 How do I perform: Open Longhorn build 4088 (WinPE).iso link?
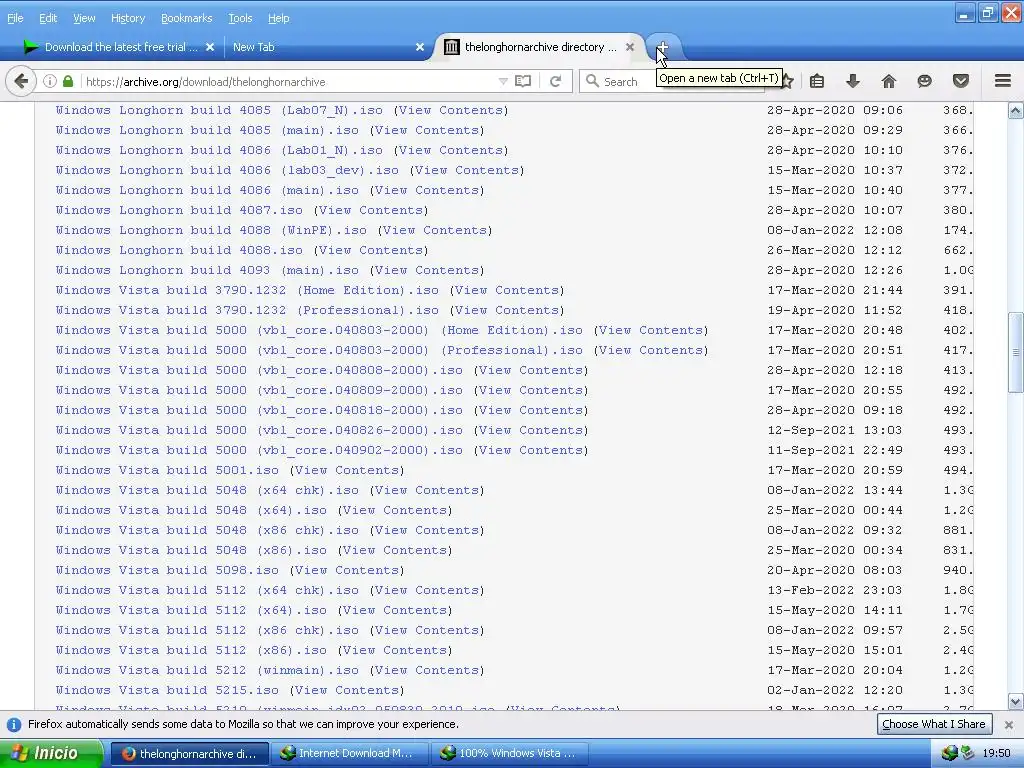pos(212,230)
